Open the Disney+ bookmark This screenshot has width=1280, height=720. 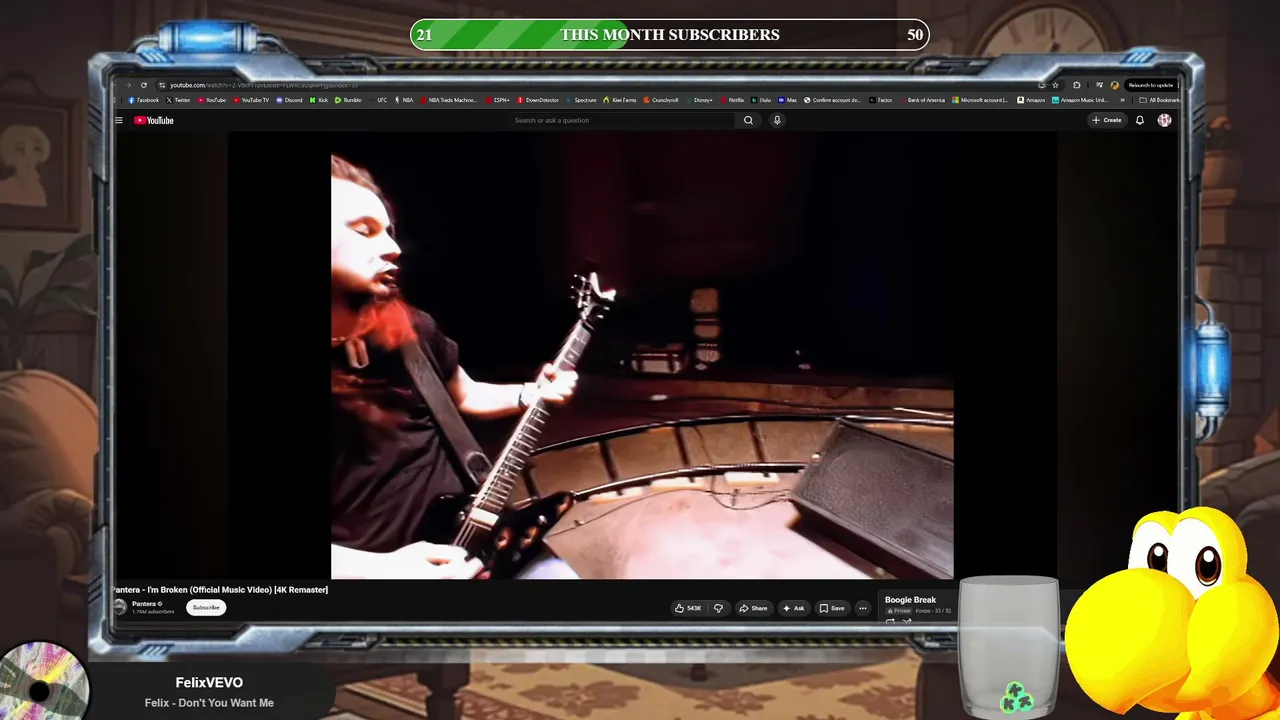click(700, 100)
